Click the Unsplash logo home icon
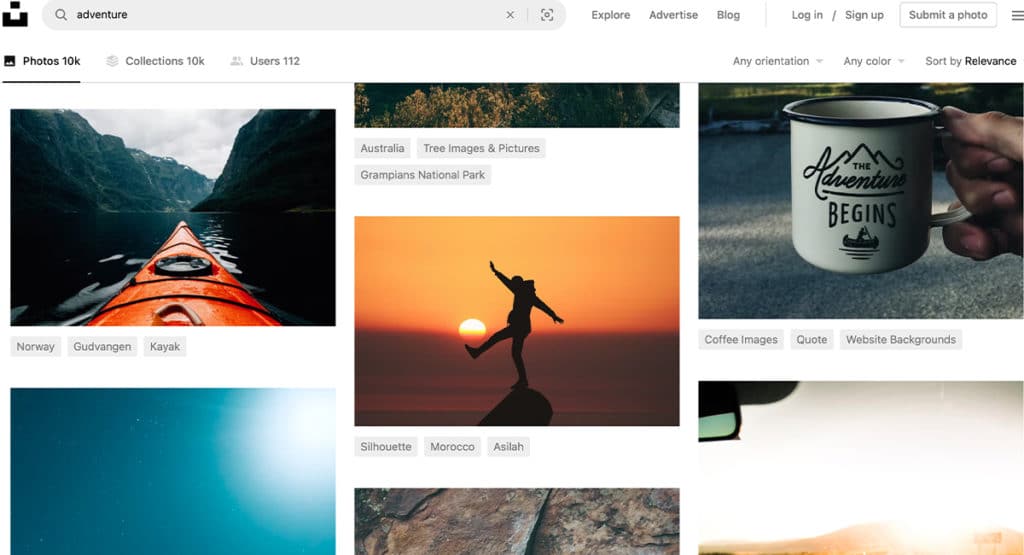 (x=15, y=14)
